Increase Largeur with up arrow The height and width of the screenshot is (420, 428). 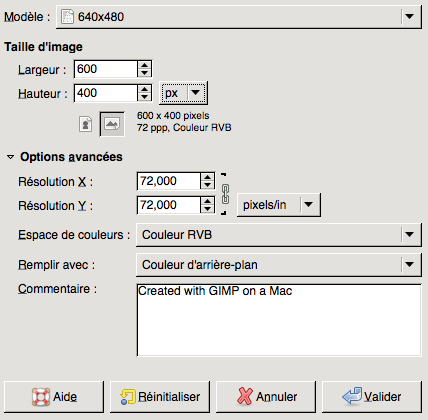coord(144,65)
